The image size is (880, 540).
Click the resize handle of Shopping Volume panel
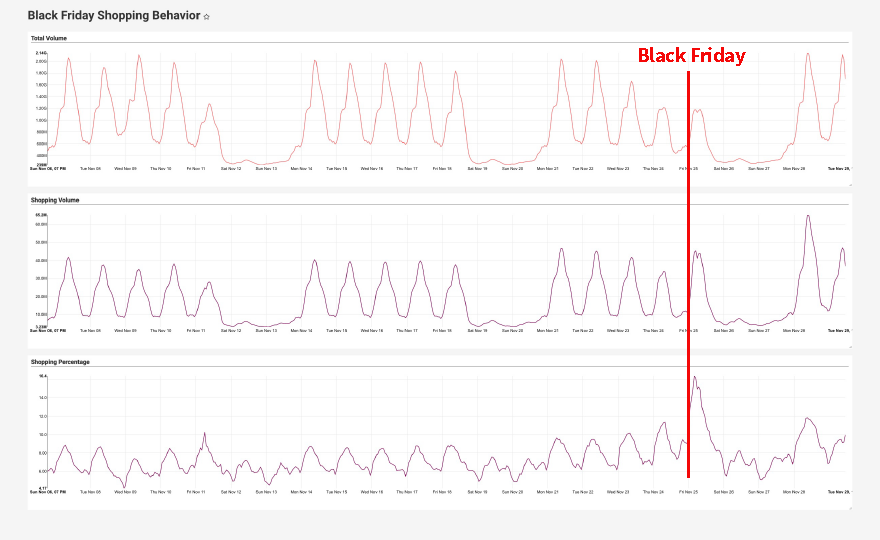pyautogui.click(x=849, y=345)
